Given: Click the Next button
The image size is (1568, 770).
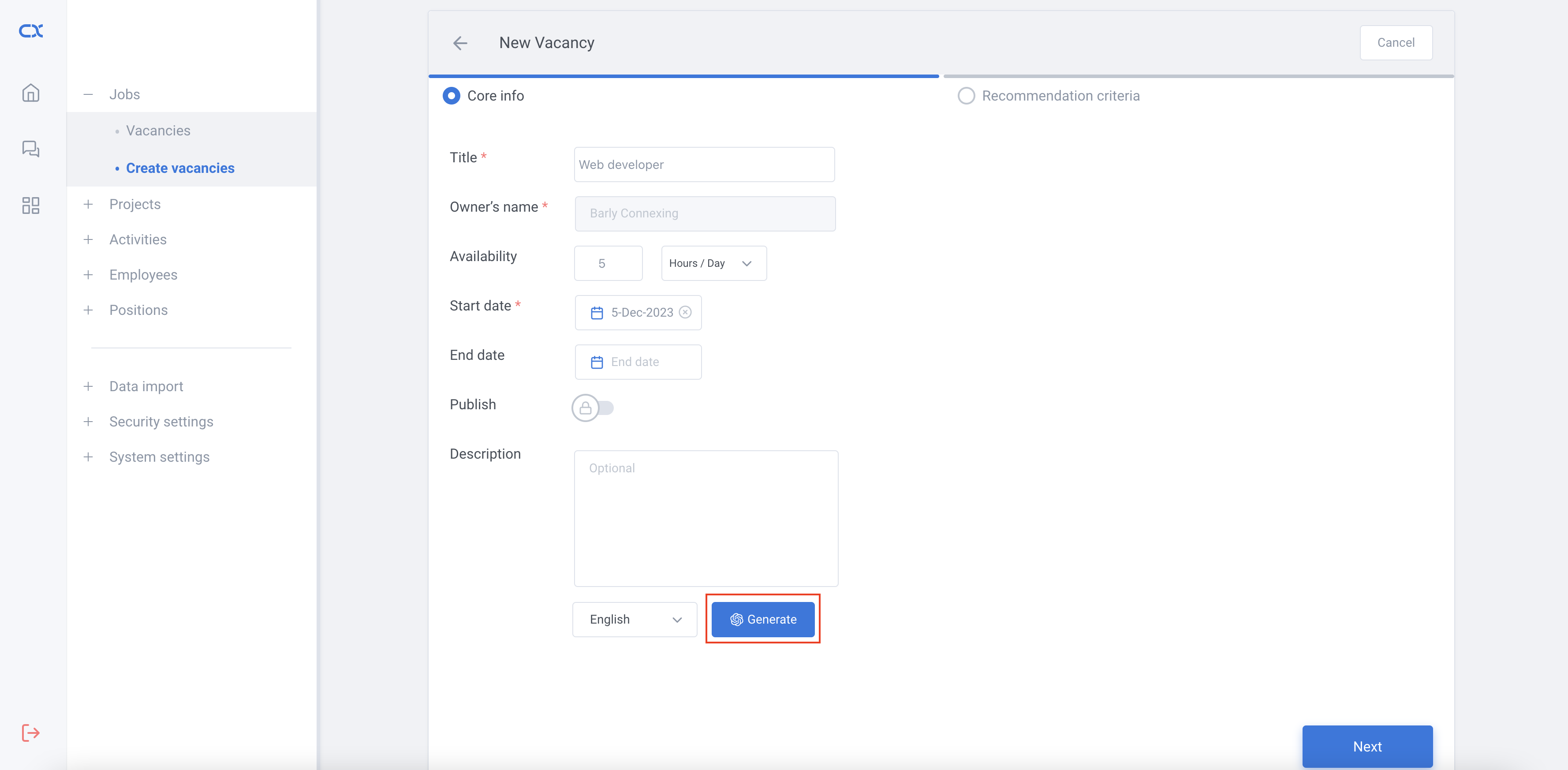Looking at the screenshot, I should pos(1367,746).
